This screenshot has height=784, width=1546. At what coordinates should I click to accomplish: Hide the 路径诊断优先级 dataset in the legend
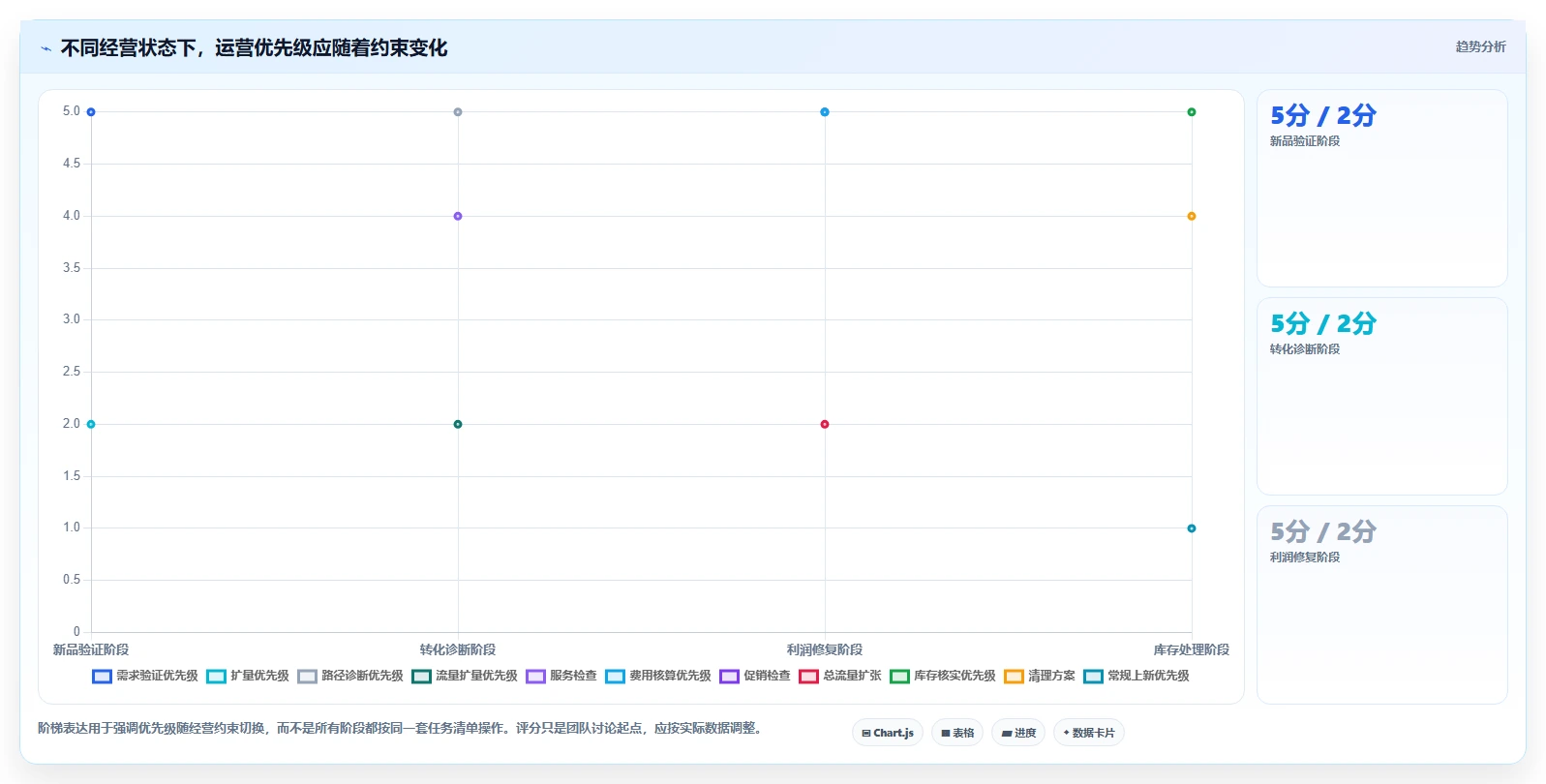350,676
